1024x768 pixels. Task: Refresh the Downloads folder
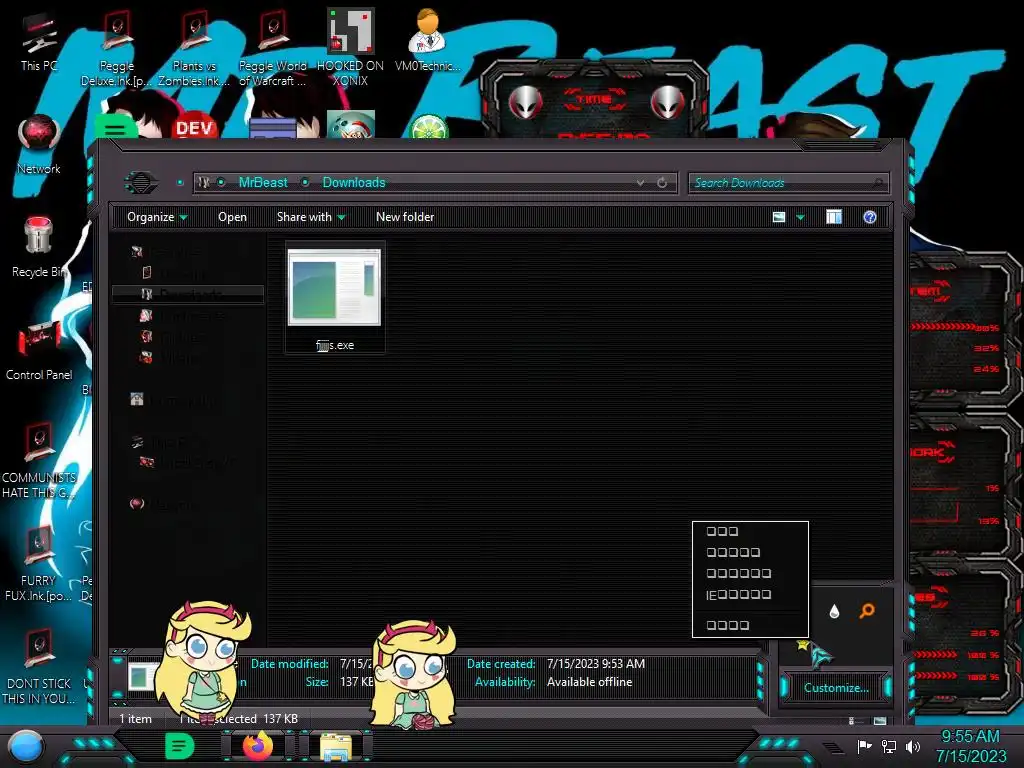click(x=662, y=183)
